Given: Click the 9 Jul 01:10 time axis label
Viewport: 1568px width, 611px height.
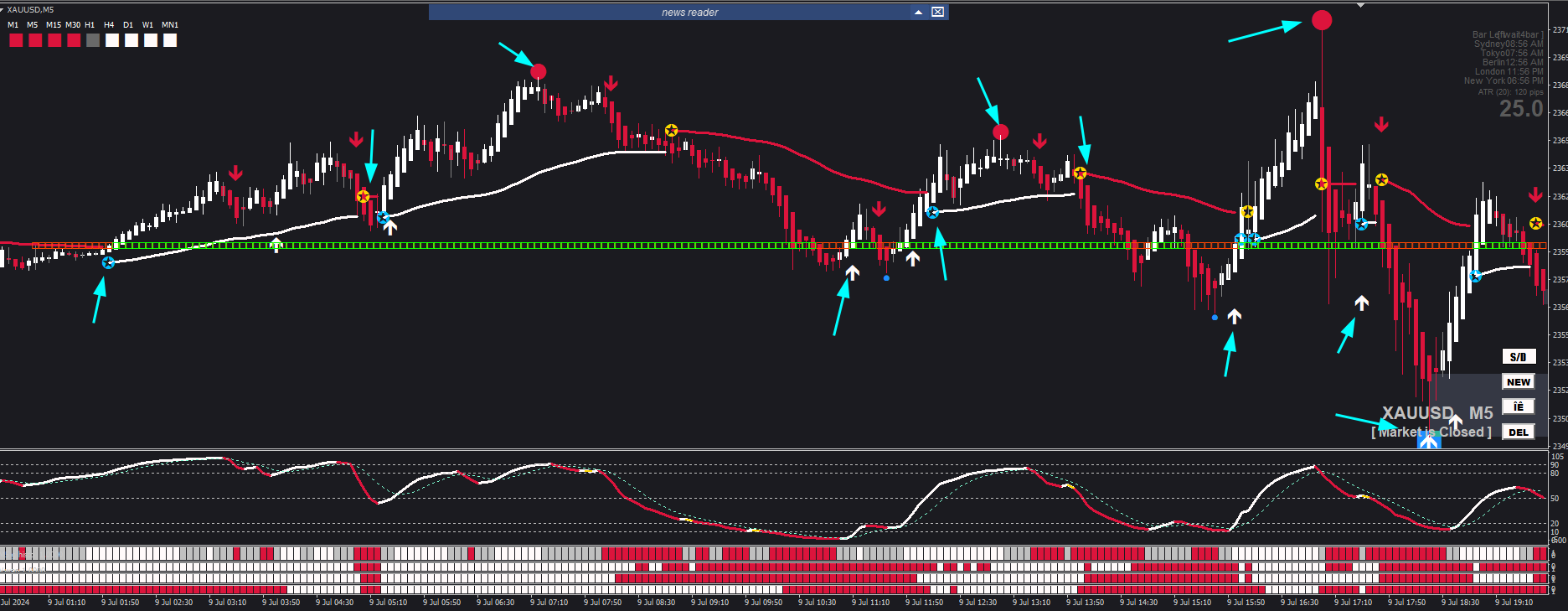Looking at the screenshot, I should [66, 603].
